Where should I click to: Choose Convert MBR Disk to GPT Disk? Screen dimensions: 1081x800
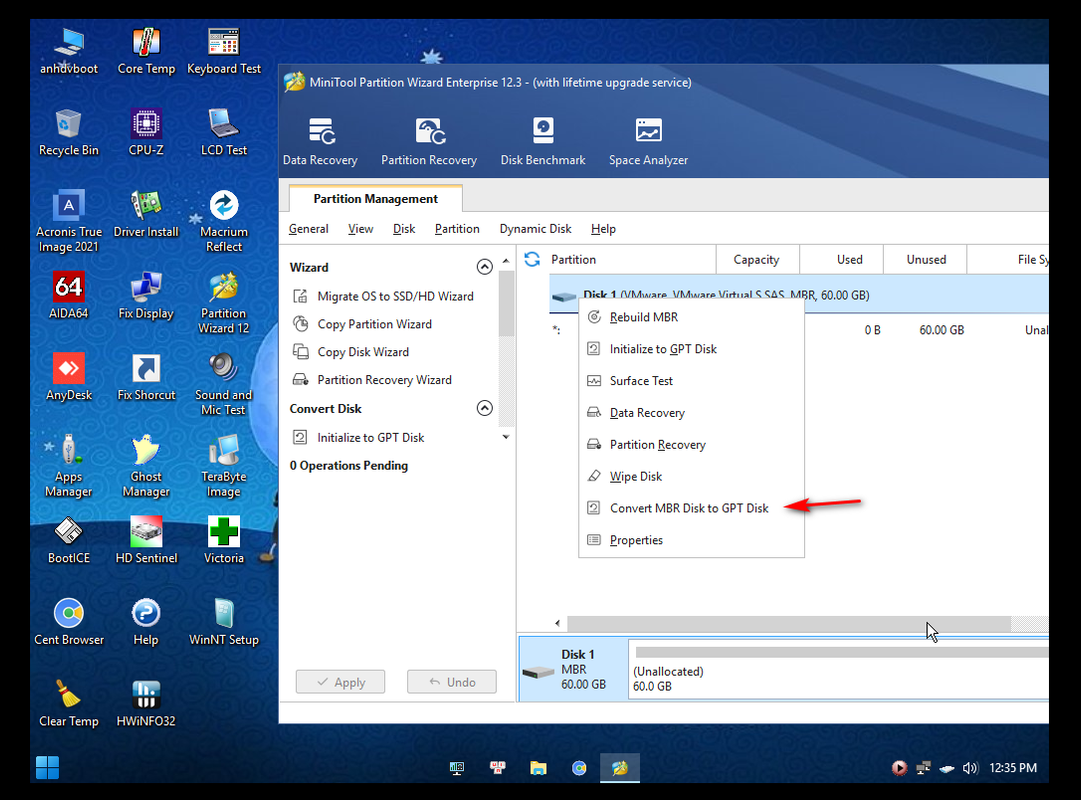tap(691, 508)
